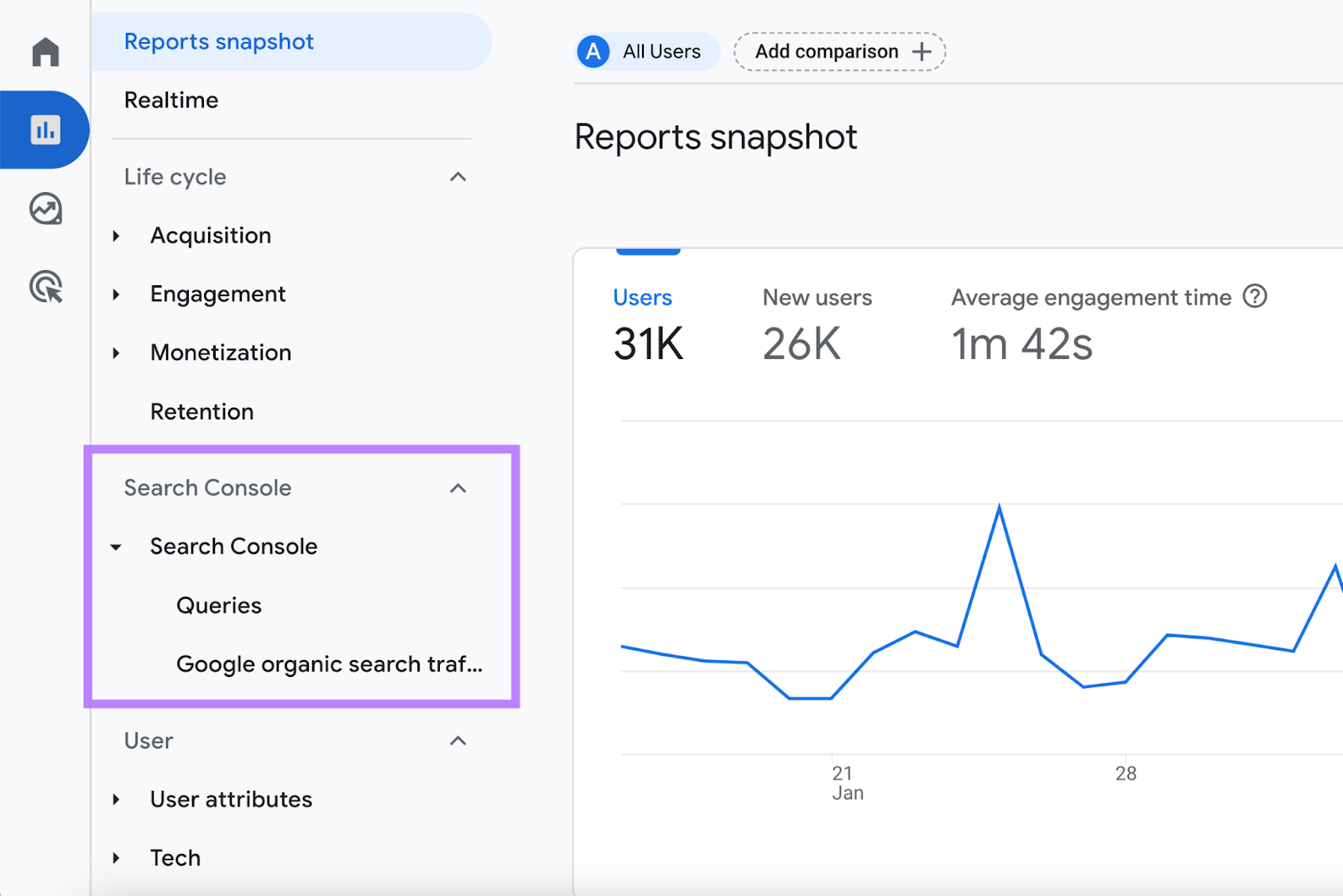Viewport: 1343px width, 896px height.
Task: Open the Explore icon in left rail
Action: [x=44, y=209]
